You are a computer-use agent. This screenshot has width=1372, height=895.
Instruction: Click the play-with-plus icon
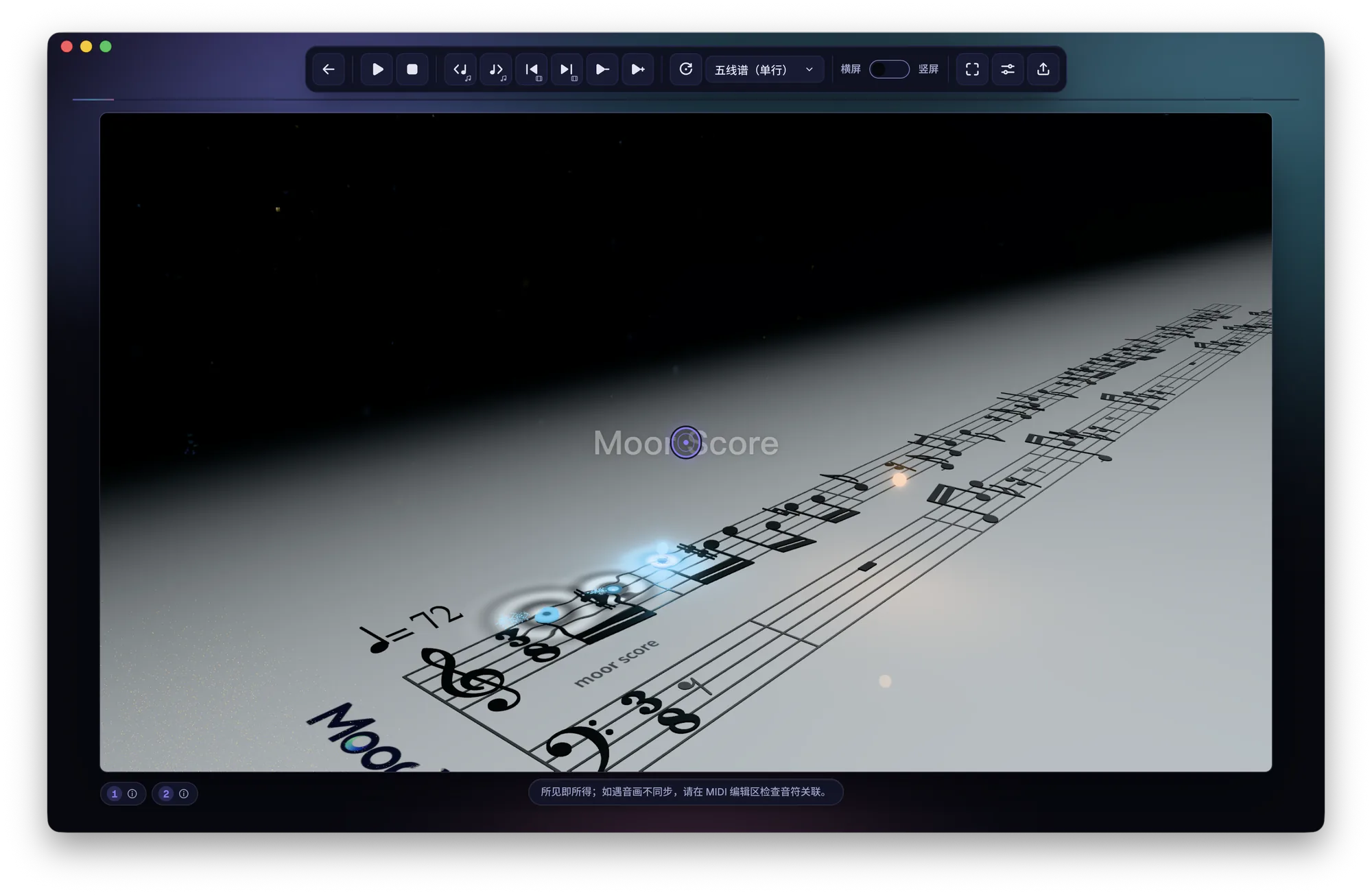[x=638, y=69]
